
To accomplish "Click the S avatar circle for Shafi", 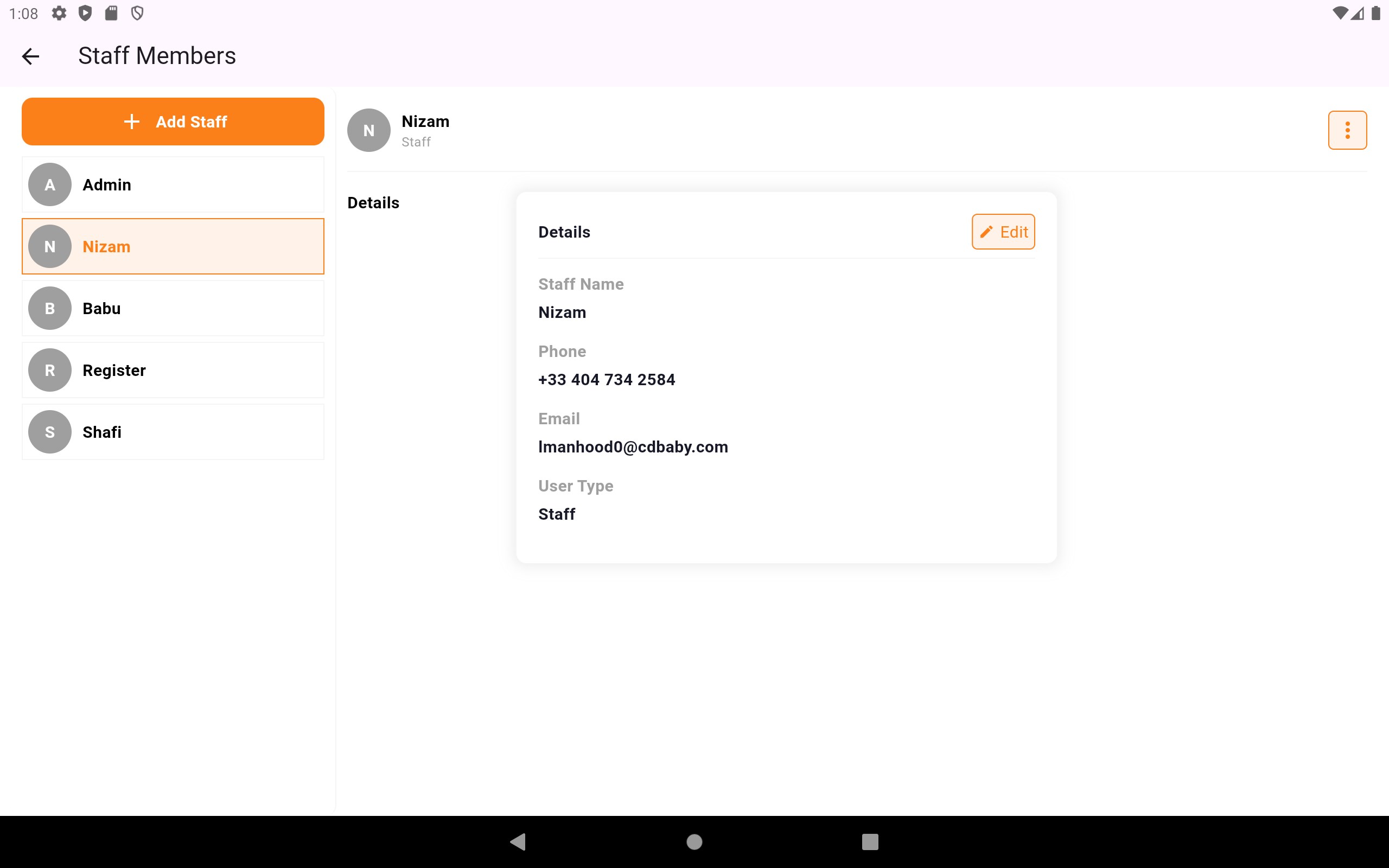I will click(50, 432).
